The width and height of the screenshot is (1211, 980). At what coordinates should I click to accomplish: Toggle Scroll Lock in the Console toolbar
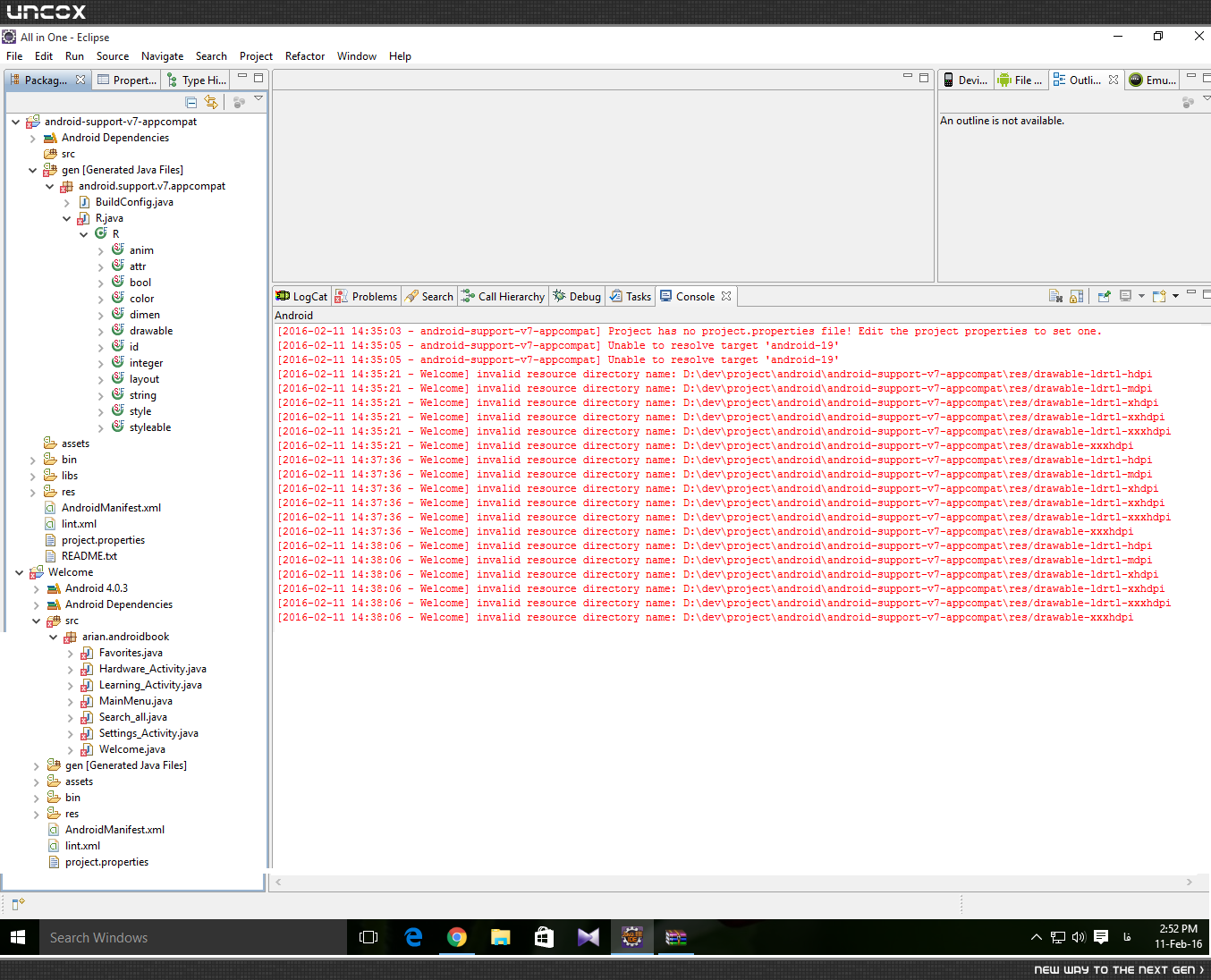(x=1077, y=297)
